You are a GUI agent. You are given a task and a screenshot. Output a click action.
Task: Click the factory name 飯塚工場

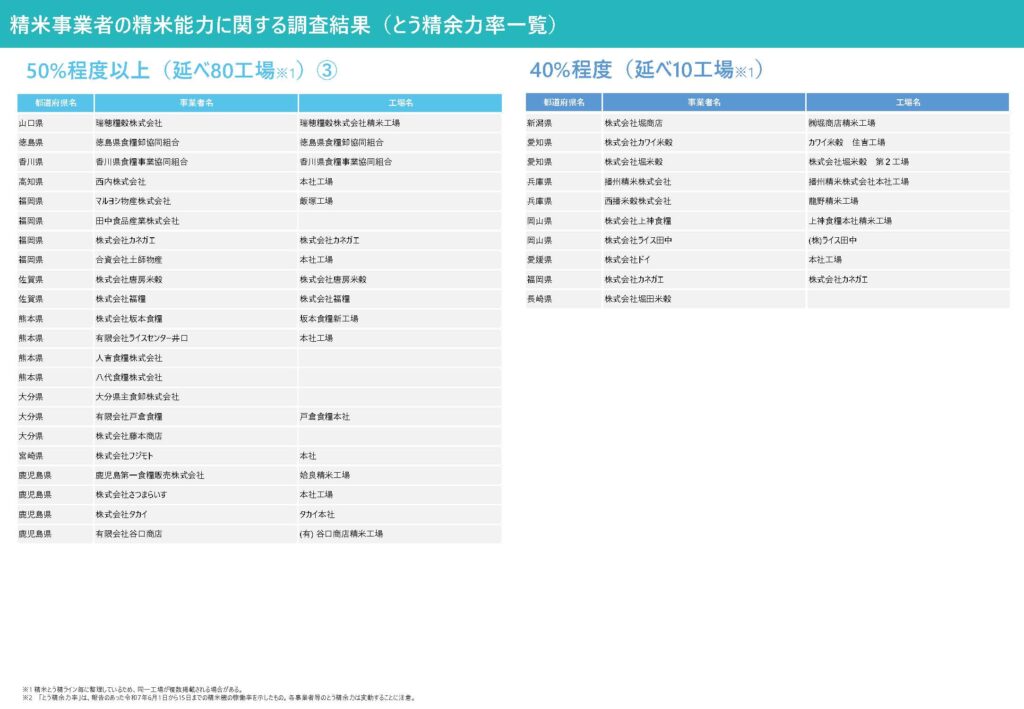coord(316,201)
